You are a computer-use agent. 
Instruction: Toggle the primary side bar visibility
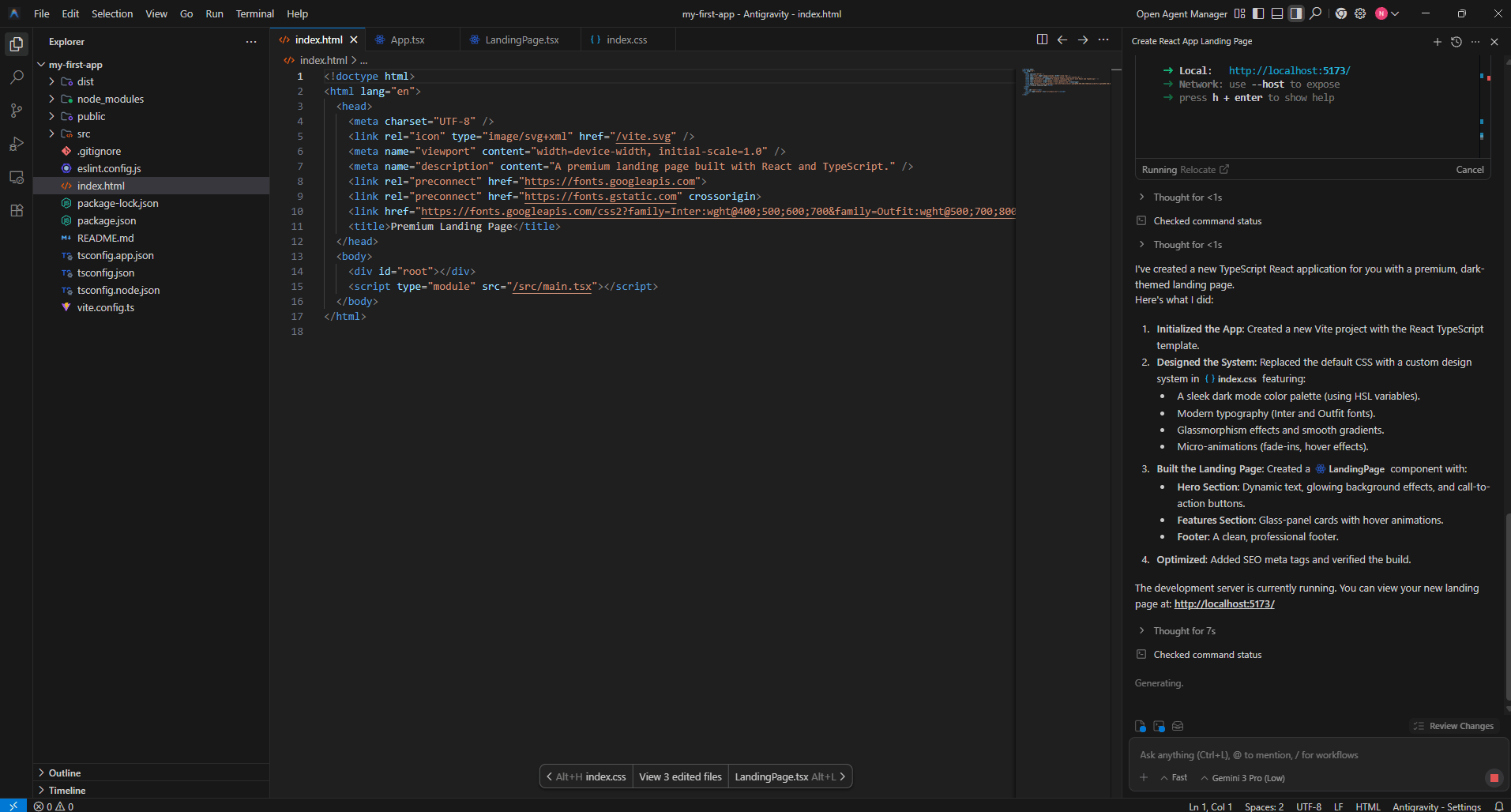pyautogui.click(x=1258, y=13)
